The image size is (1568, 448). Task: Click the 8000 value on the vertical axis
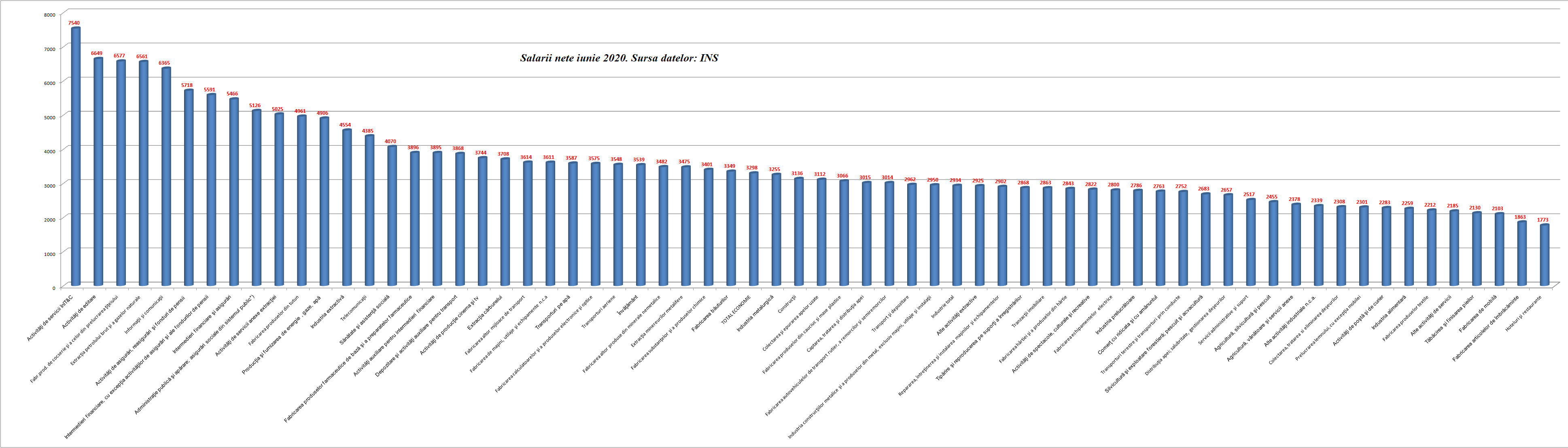click(50, 15)
